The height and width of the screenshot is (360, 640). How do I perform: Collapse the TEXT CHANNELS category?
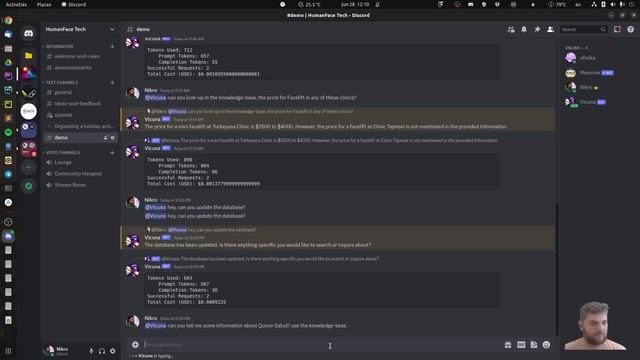click(x=61, y=82)
